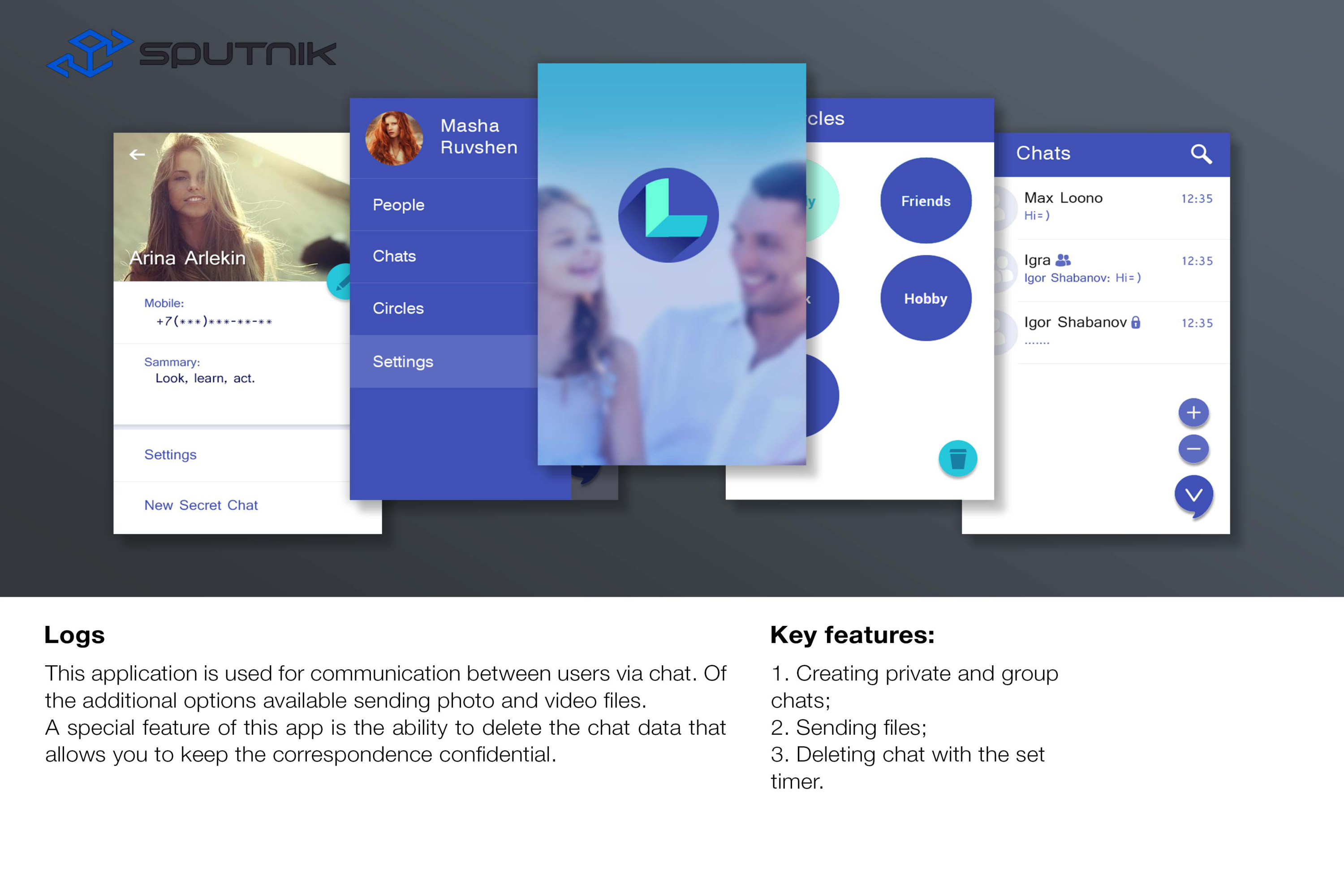Click the search magnifier in Chats header
Viewport: 1344px width, 896px height.
pyautogui.click(x=1201, y=154)
